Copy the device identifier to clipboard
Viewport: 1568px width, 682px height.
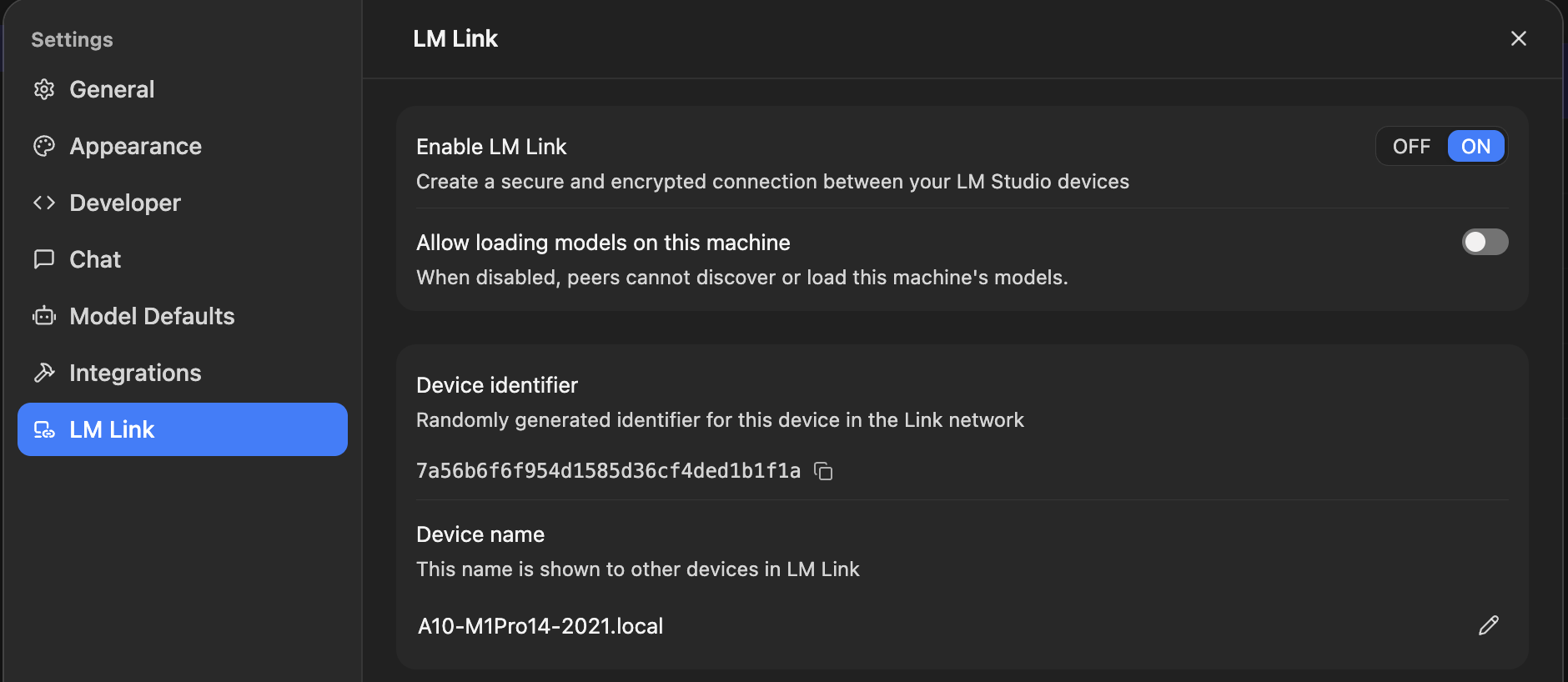coord(824,471)
